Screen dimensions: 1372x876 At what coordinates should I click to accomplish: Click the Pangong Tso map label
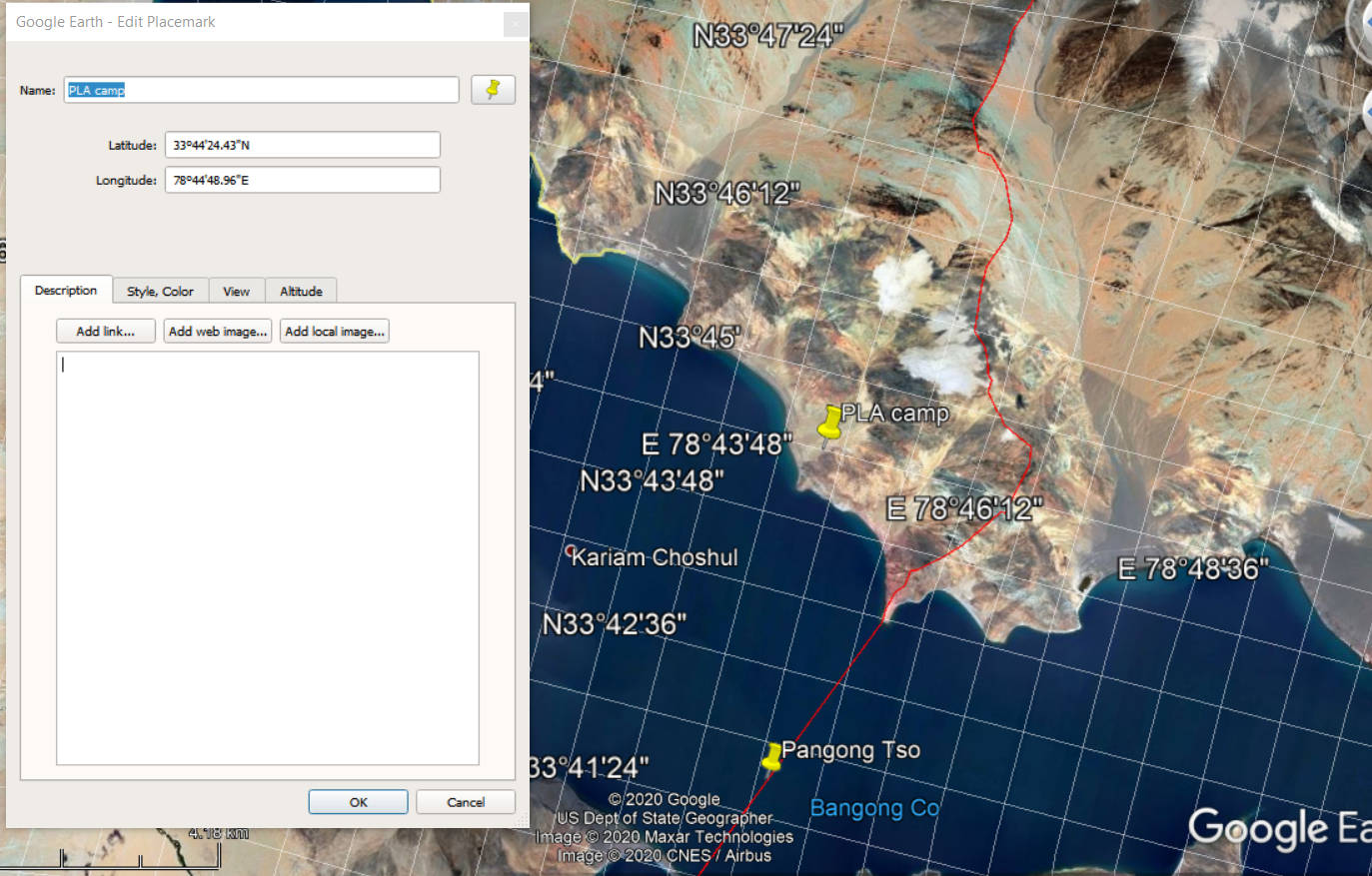coord(851,750)
